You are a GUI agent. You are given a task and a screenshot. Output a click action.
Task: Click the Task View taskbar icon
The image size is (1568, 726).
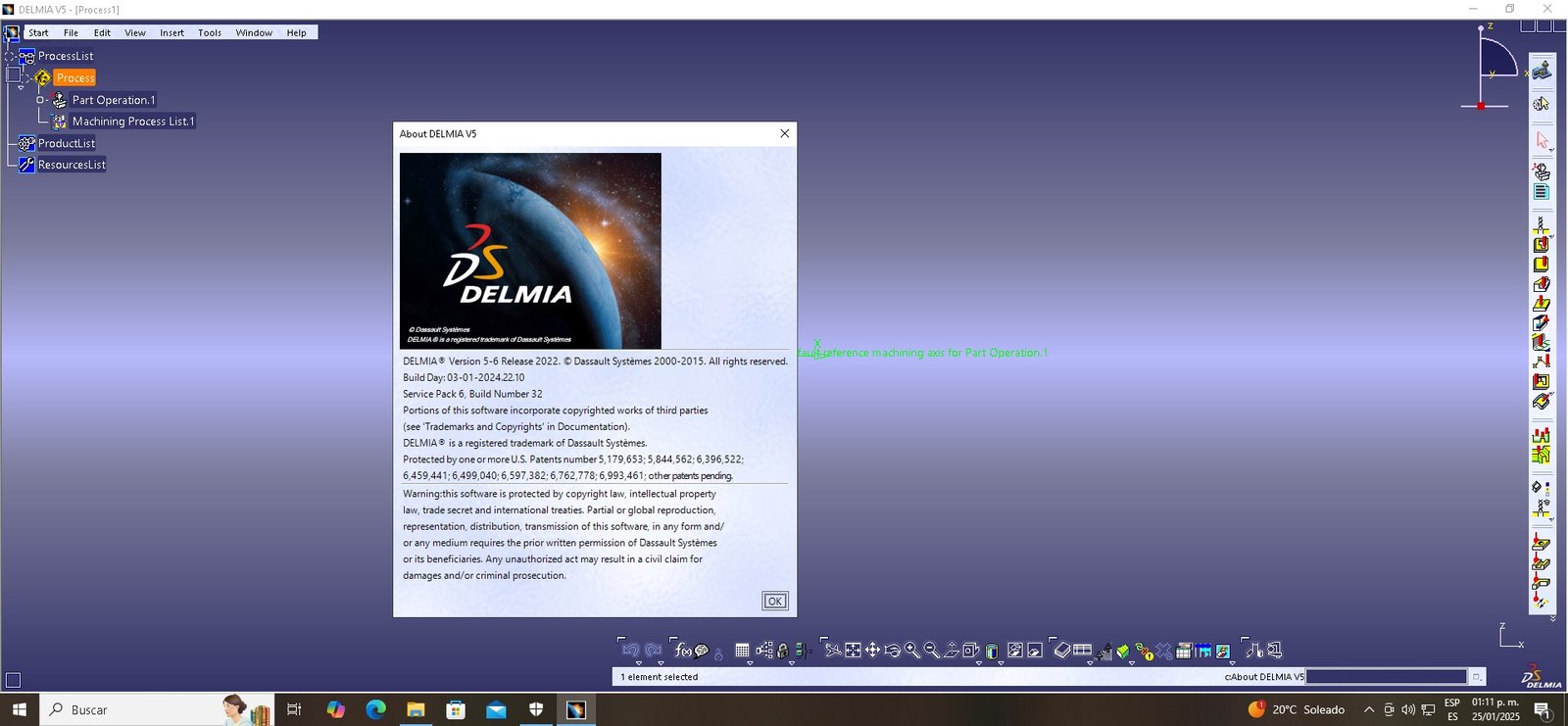(x=293, y=709)
